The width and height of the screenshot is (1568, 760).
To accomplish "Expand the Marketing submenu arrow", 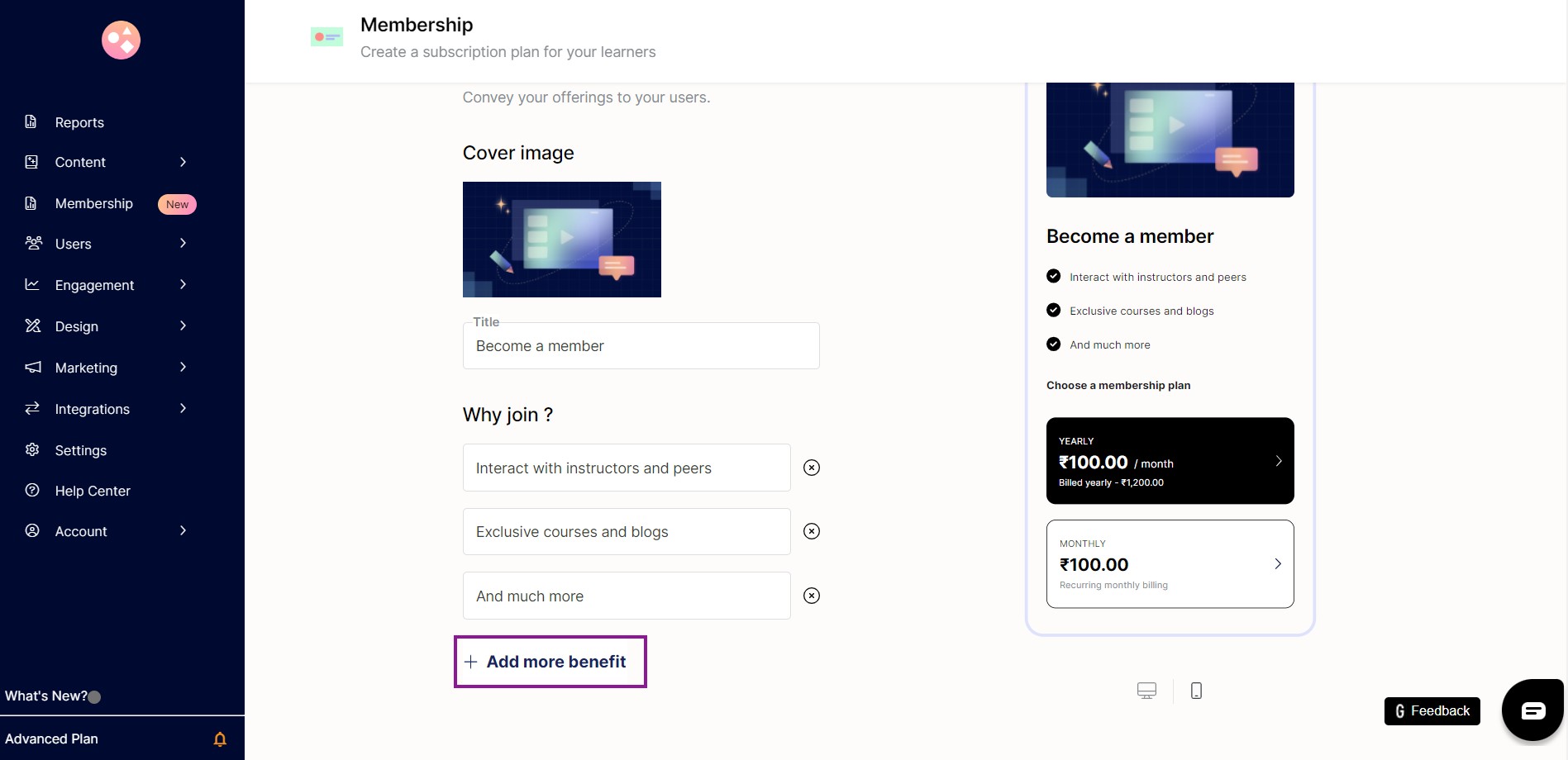I will (x=183, y=368).
